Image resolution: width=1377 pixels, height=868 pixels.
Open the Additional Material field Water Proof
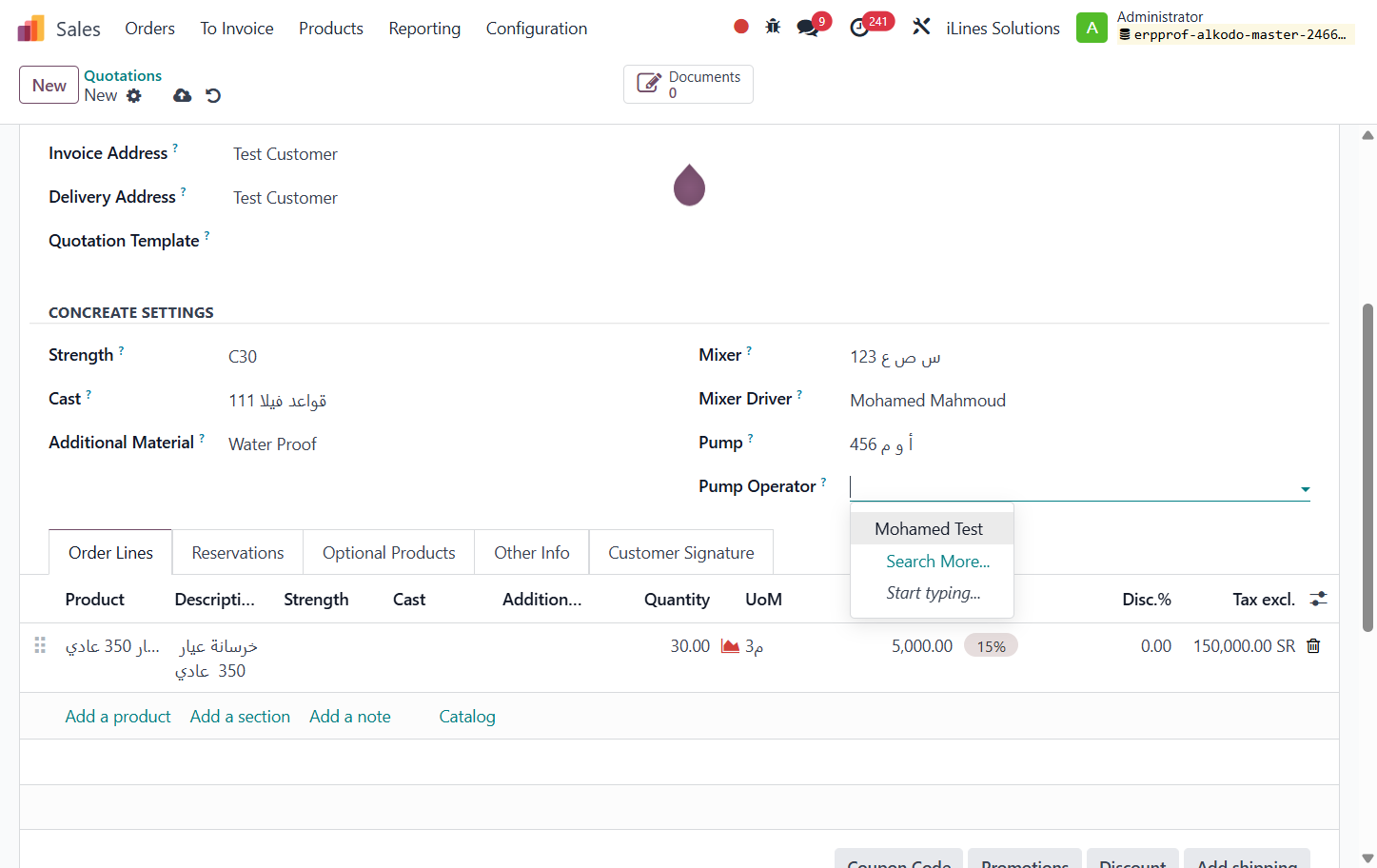(272, 444)
